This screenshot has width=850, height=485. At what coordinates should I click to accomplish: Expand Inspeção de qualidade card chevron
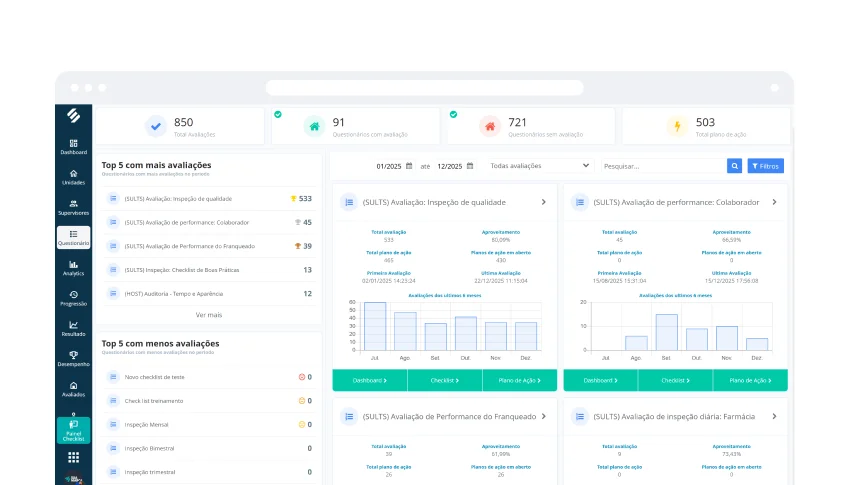coord(543,202)
